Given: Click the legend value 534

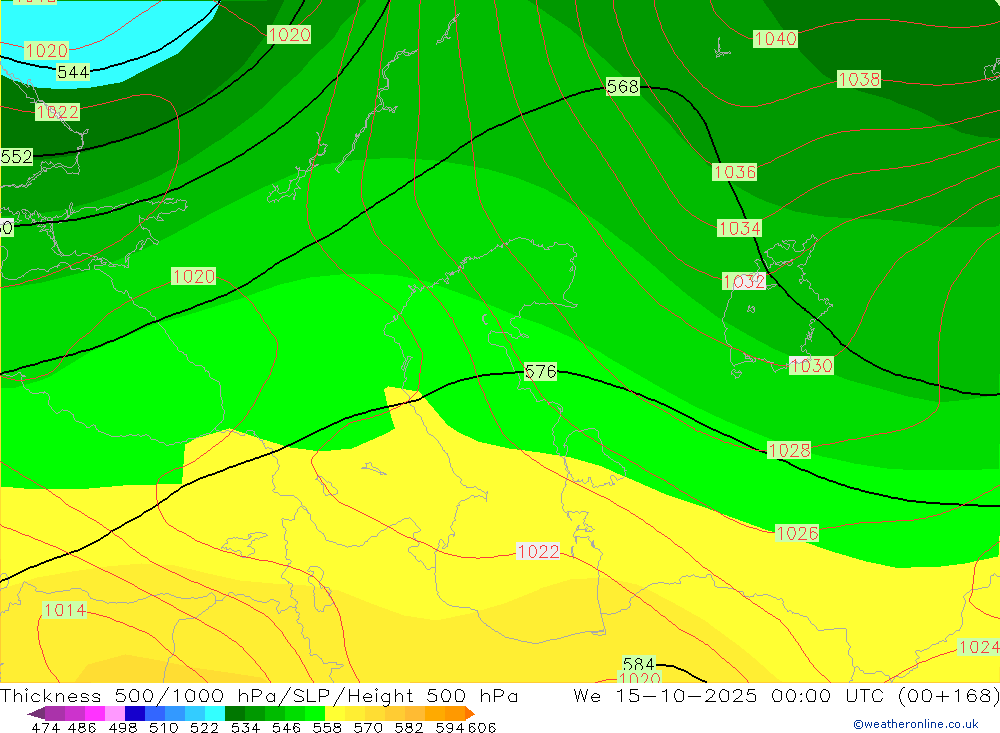Looking at the screenshot, I should 245,727.
